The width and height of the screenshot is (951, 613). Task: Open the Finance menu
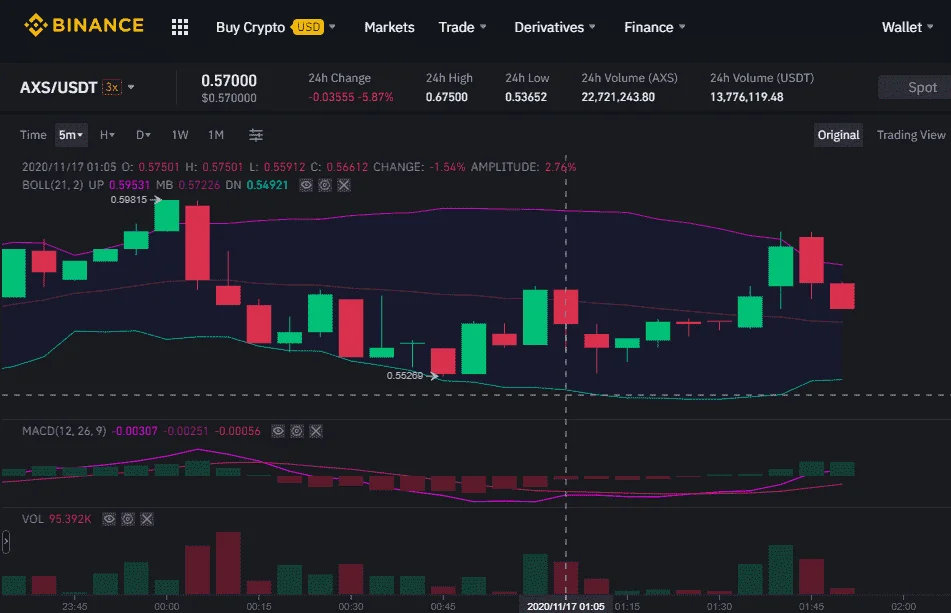point(654,27)
